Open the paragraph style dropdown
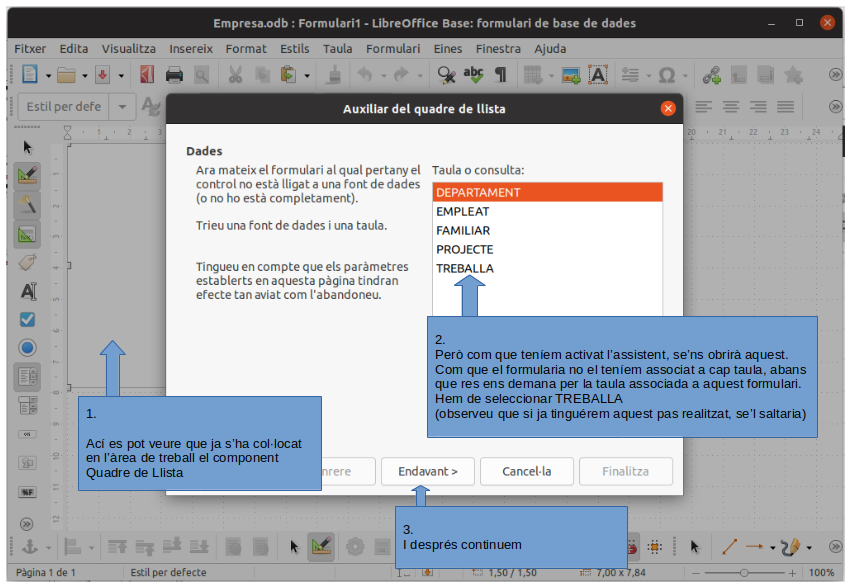The image size is (851, 588). point(122,106)
